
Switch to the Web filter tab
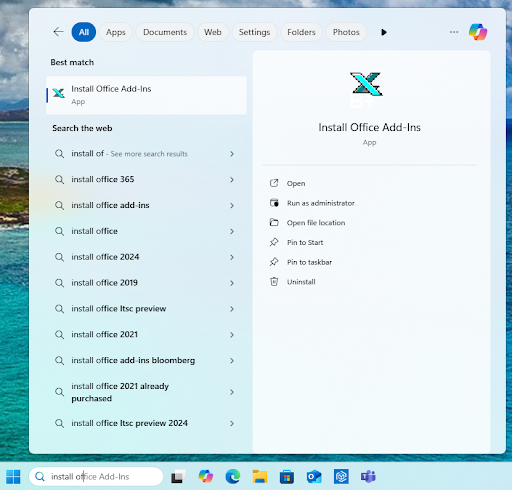point(213,32)
